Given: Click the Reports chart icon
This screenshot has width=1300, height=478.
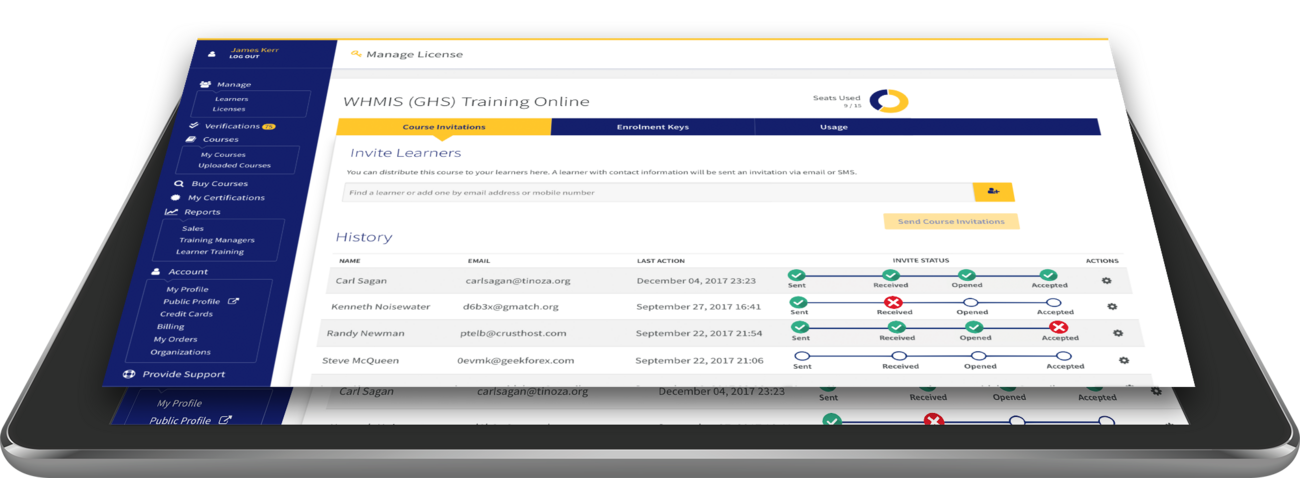Looking at the screenshot, I should (171, 212).
